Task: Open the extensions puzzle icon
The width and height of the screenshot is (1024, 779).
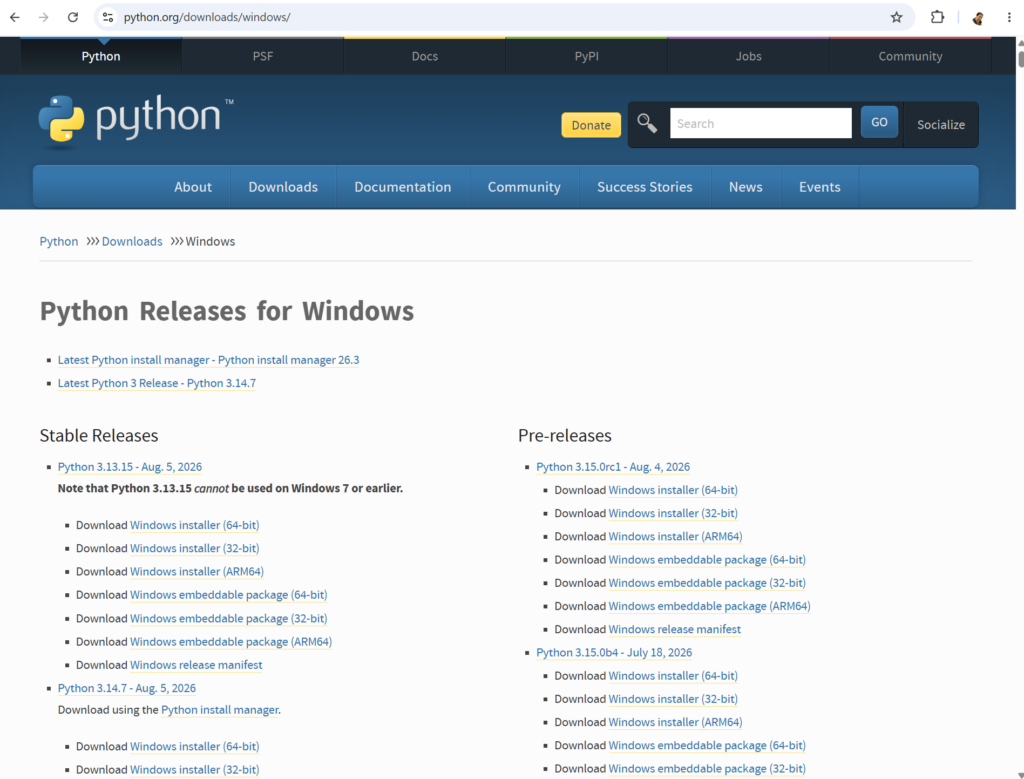Action: (x=937, y=17)
